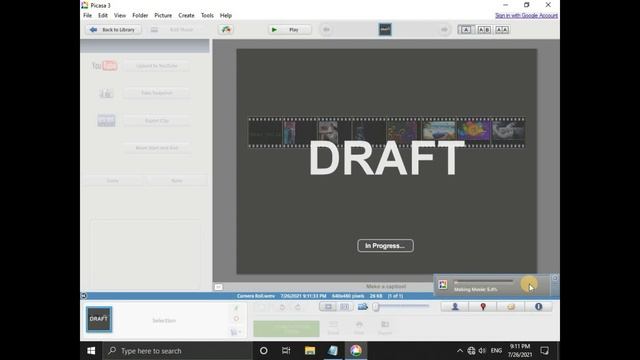Click the next item arrow in toolbar
Image resolution: width=640 pixels, height=360 pixels.
(x=444, y=30)
